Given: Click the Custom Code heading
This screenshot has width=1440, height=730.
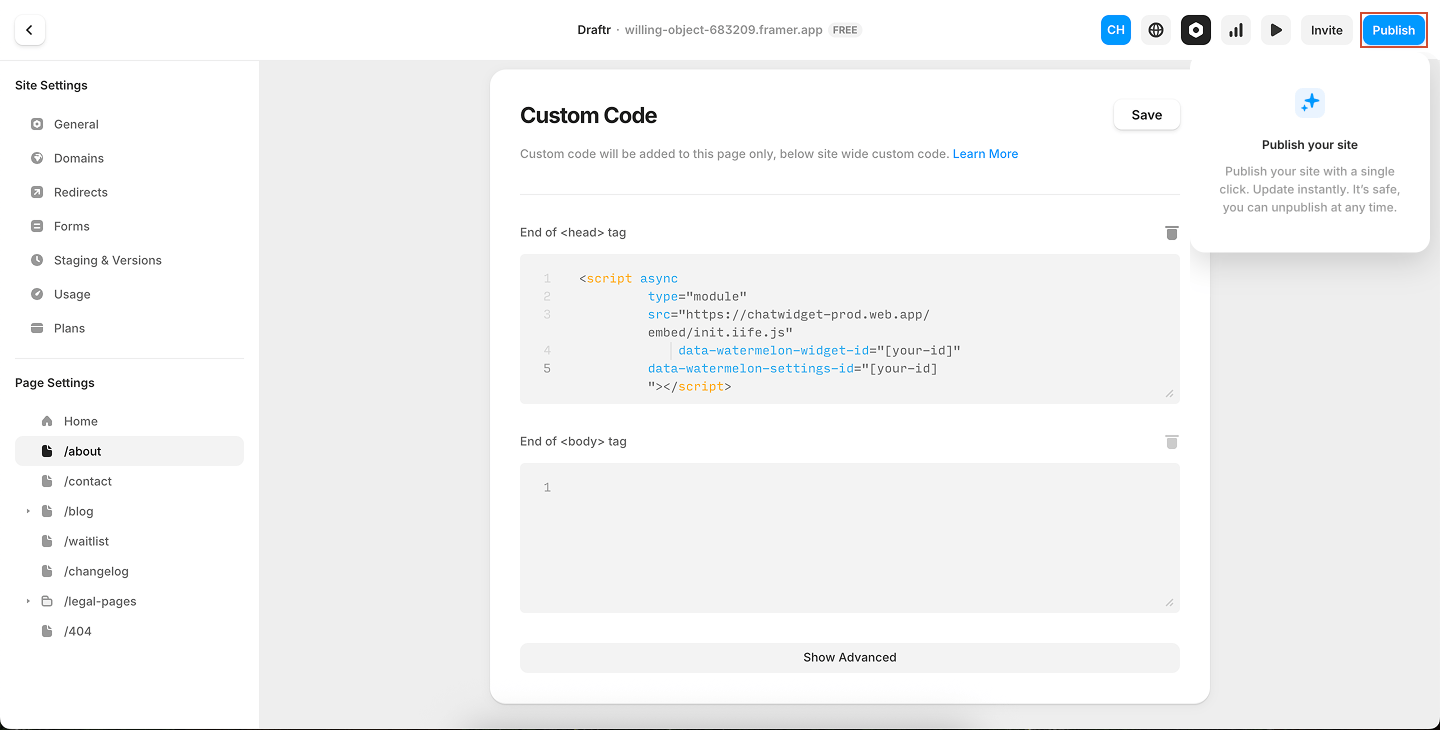Looking at the screenshot, I should coord(588,115).
